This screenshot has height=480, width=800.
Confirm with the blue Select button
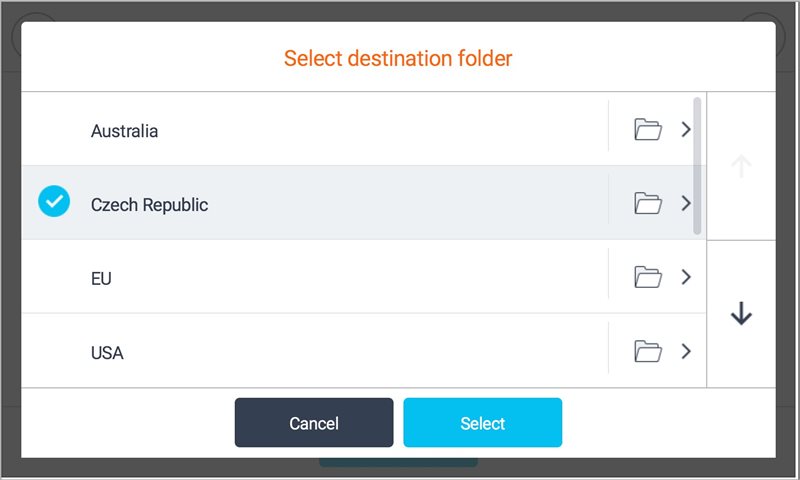[x=483, y=422]
